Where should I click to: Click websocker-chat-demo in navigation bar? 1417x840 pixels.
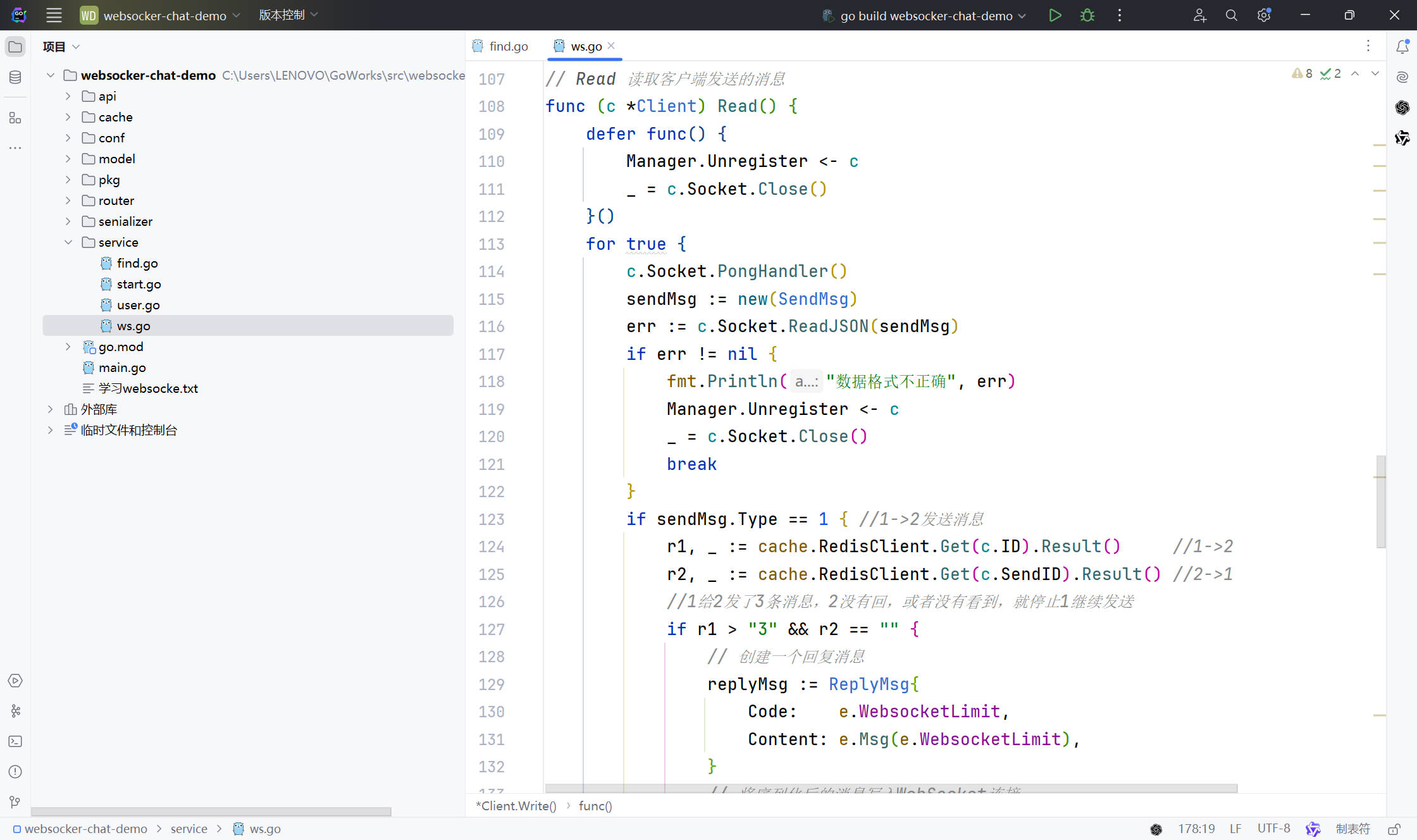click(x=80, y=829)
